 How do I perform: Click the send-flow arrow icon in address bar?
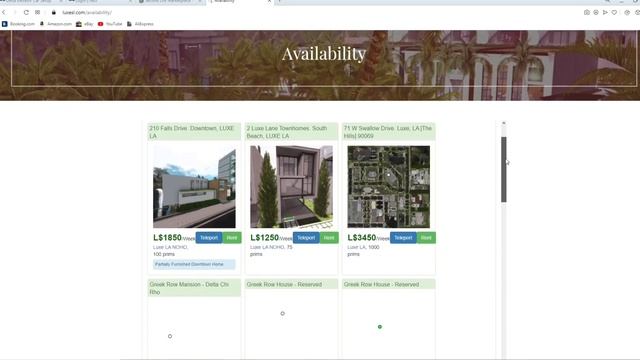click(x=605, y=13)
